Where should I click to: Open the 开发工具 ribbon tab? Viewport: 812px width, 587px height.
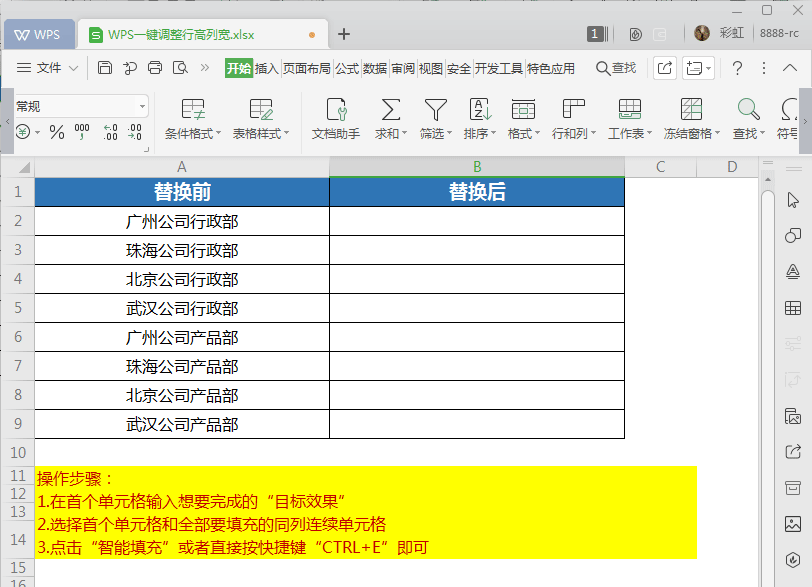[x=499, y=68]
